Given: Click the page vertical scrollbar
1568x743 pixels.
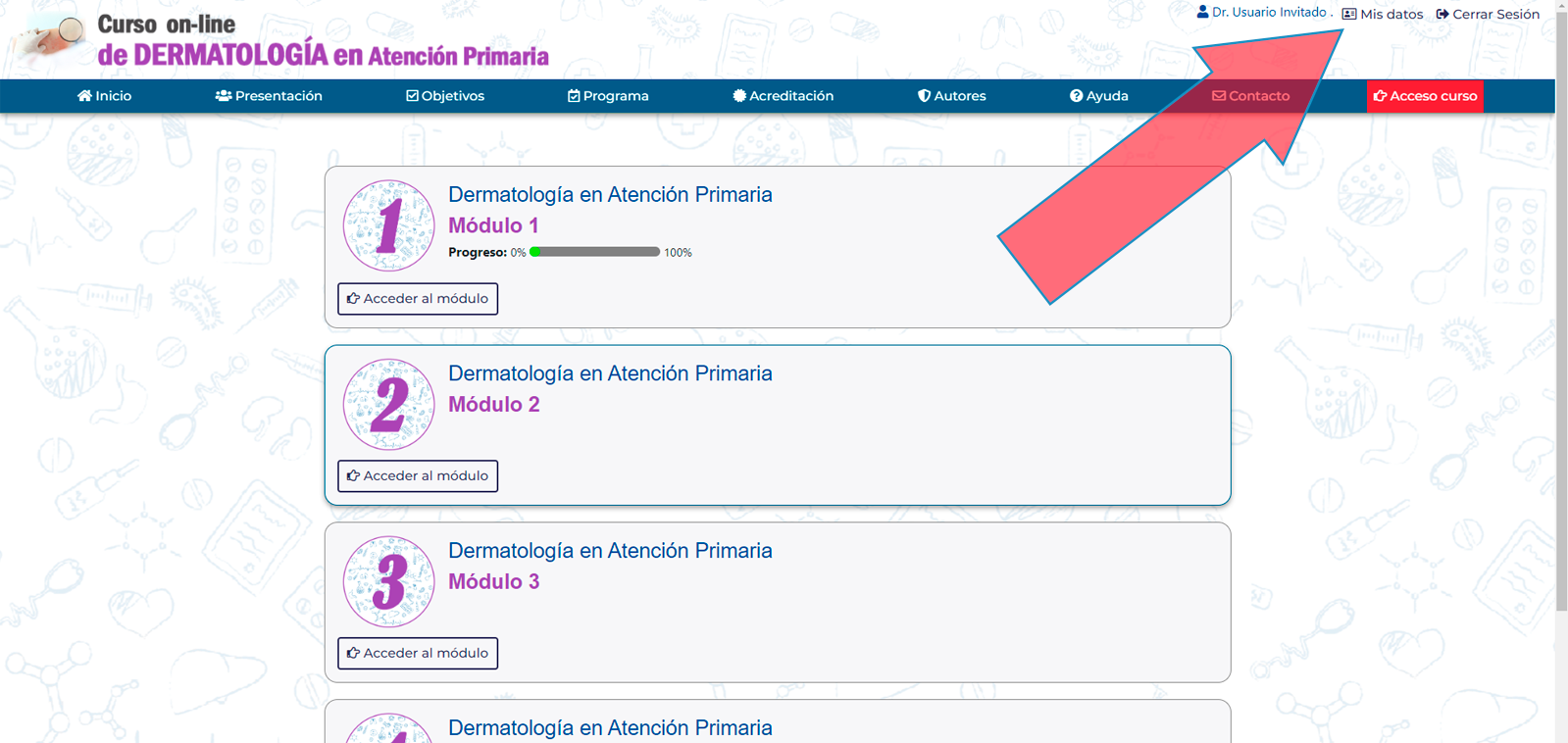Looking at the screenshot, I should 1561,294.
